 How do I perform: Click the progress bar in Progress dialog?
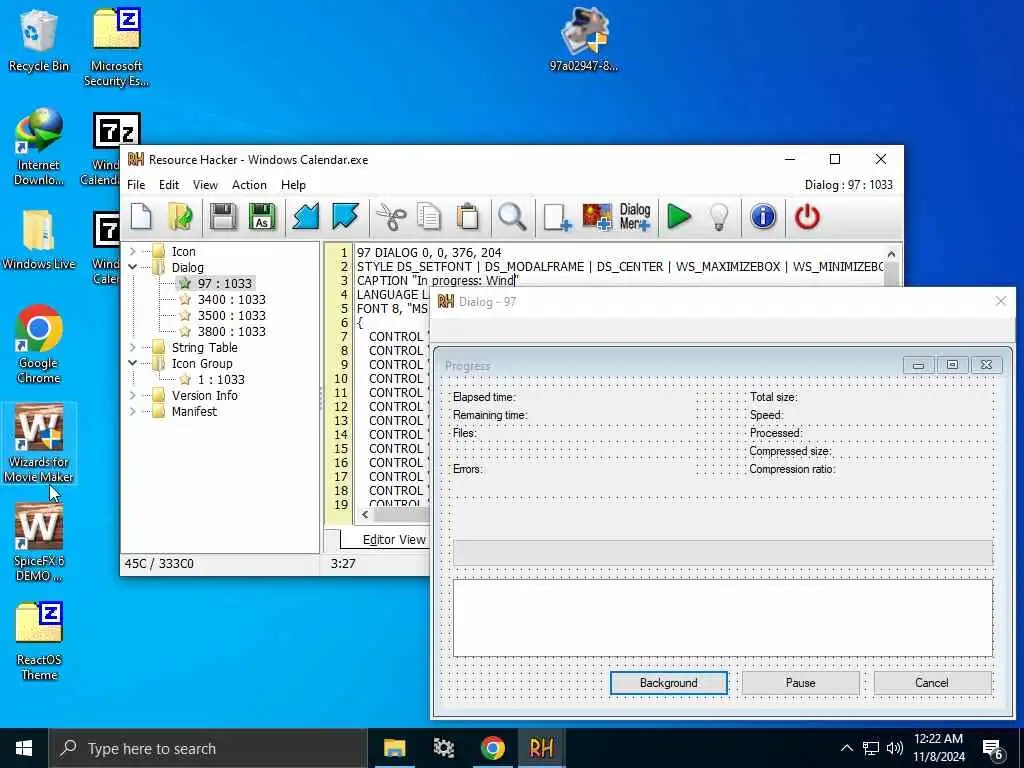pos(723,552)
